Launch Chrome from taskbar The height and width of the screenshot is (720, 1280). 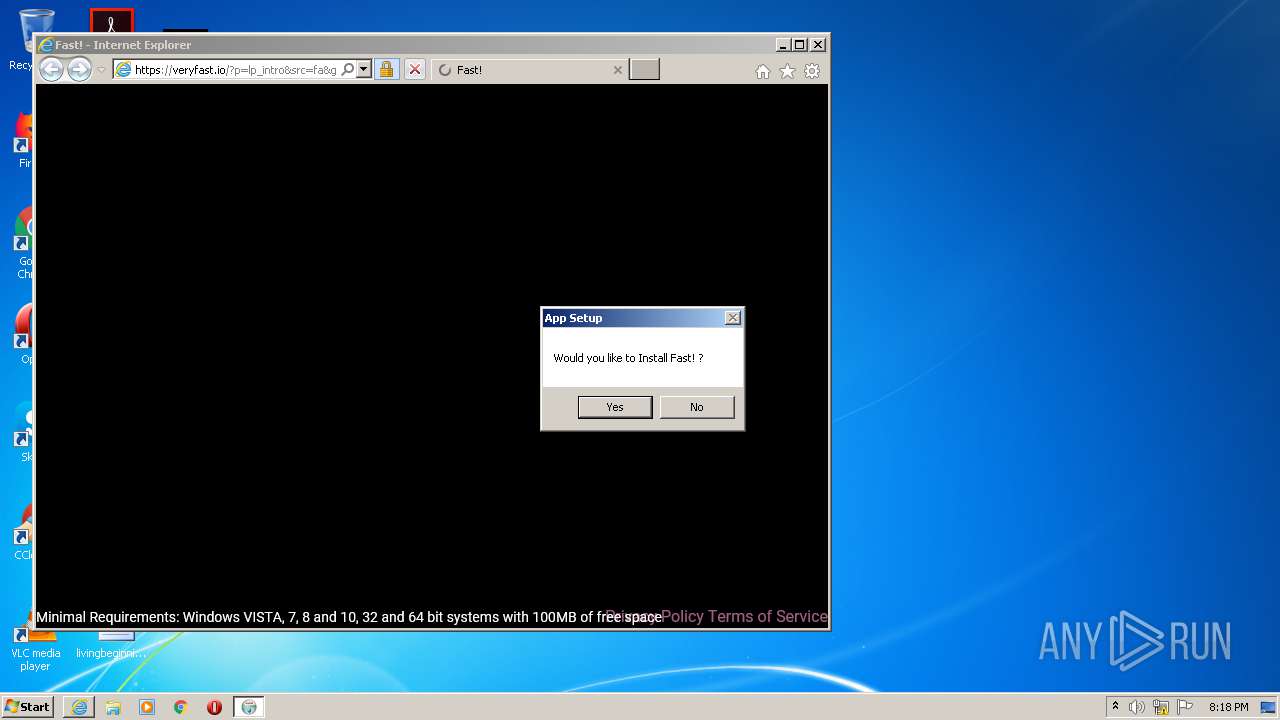[x=181, y=707]
